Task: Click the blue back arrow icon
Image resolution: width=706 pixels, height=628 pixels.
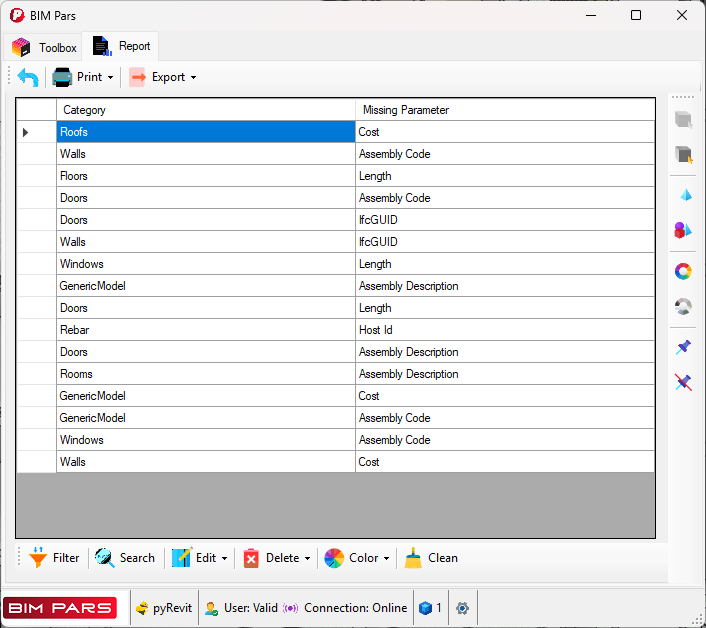Action: coord(28,77)
